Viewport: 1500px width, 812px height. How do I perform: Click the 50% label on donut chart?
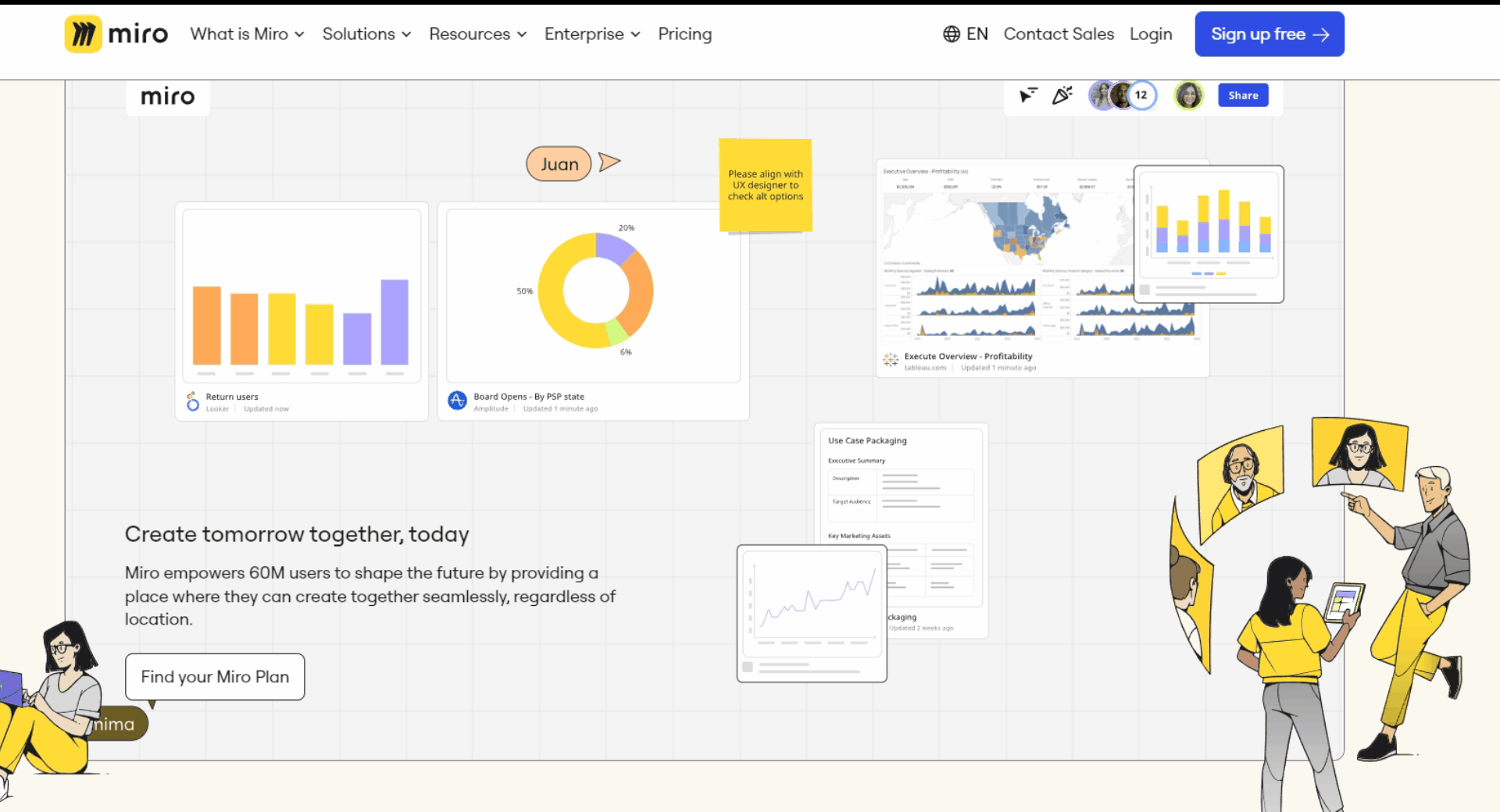(x=524, y=291)
